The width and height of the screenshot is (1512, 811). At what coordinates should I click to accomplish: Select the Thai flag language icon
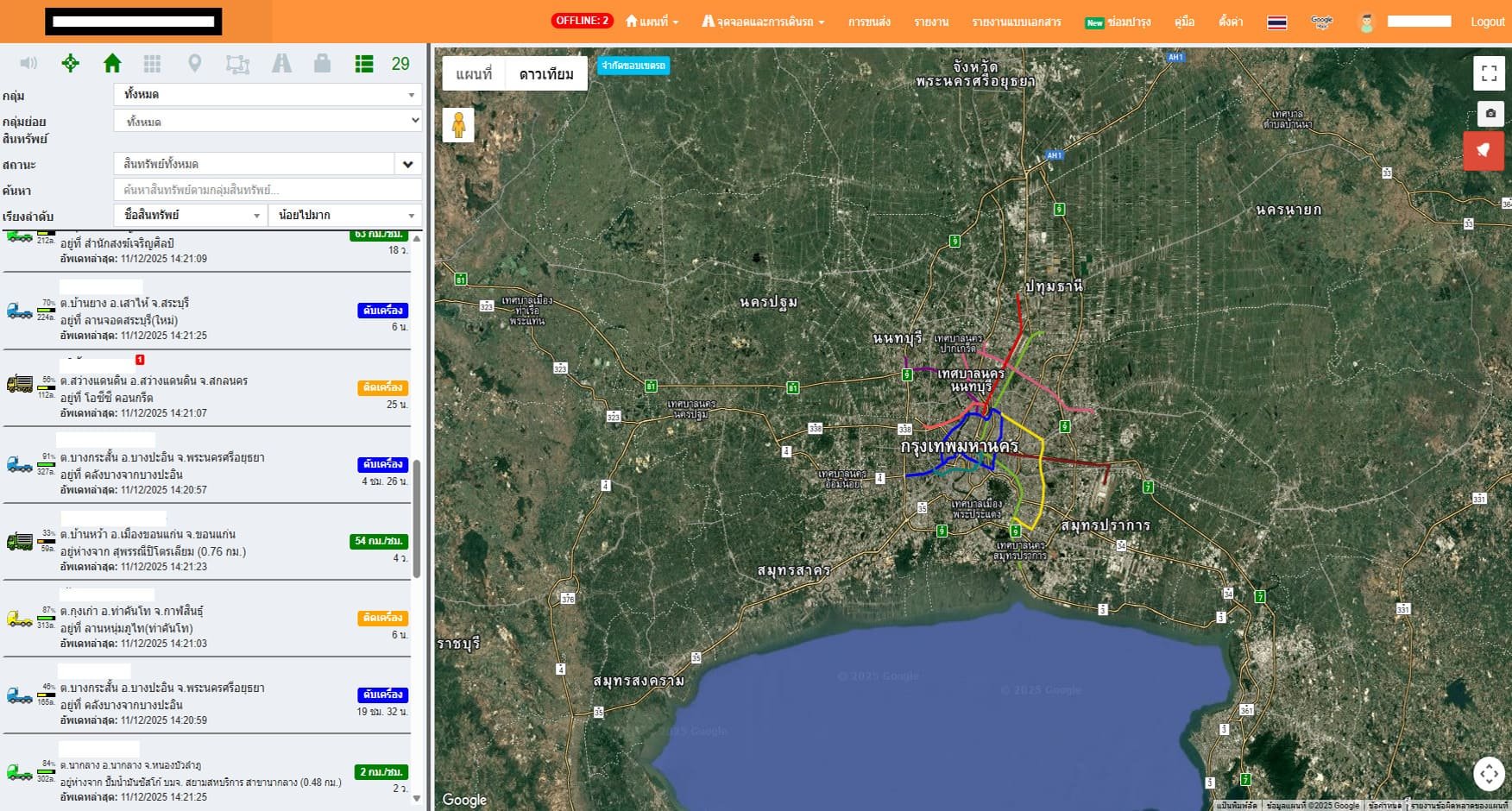click(1276, 22)
